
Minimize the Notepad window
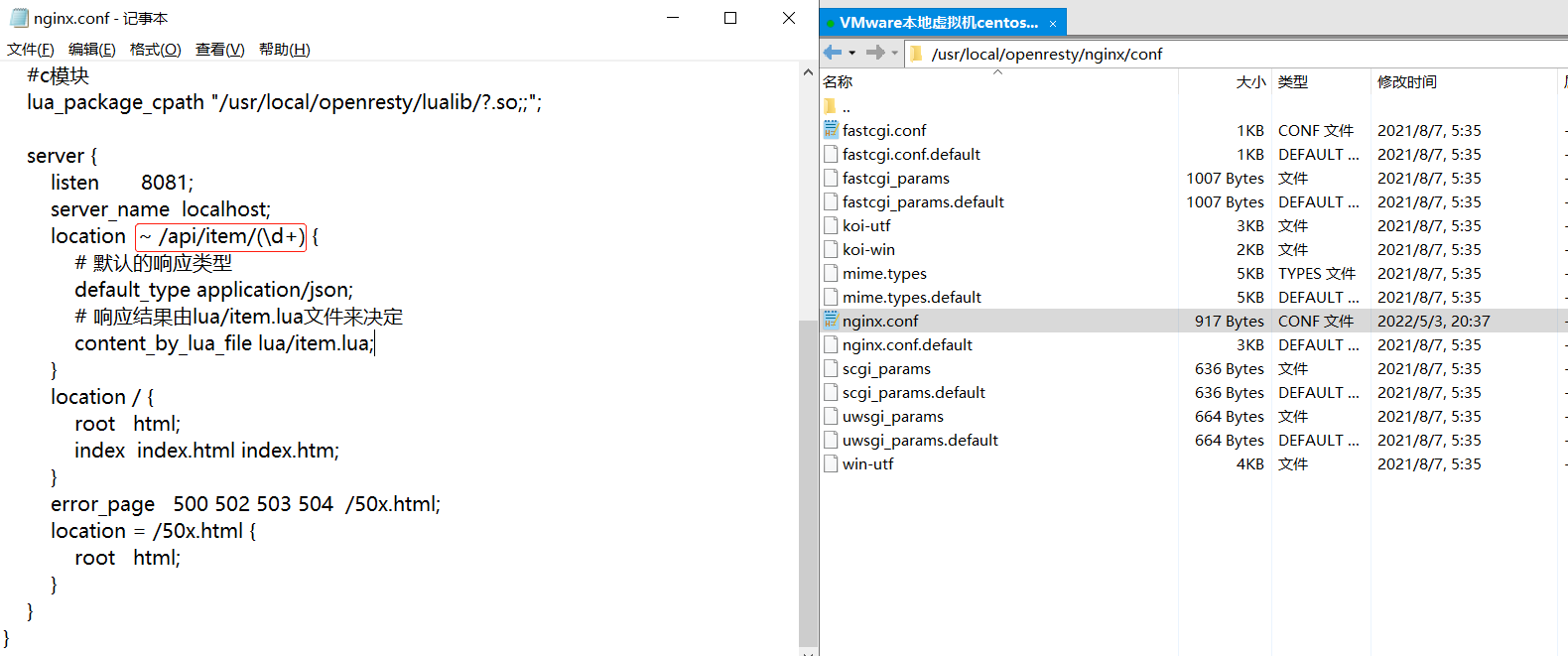(673, 18)
